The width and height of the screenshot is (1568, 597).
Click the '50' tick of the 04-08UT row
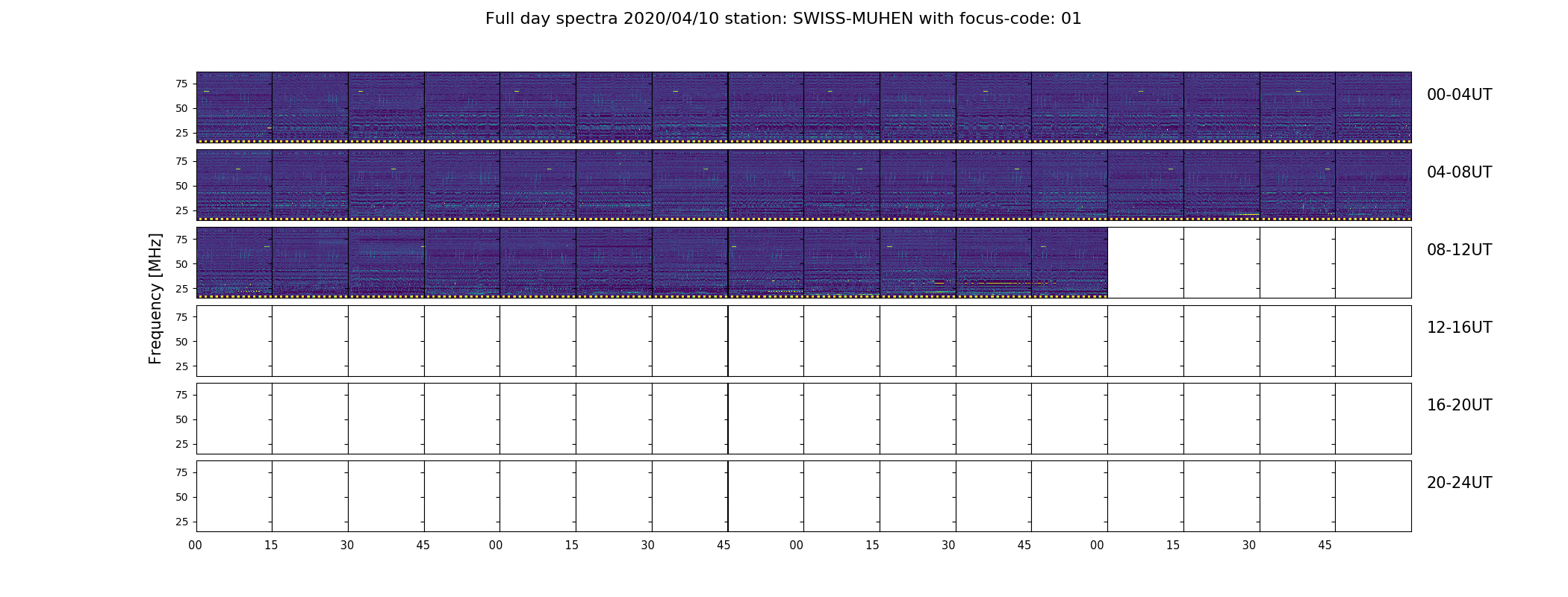click(x=181, y=186)
